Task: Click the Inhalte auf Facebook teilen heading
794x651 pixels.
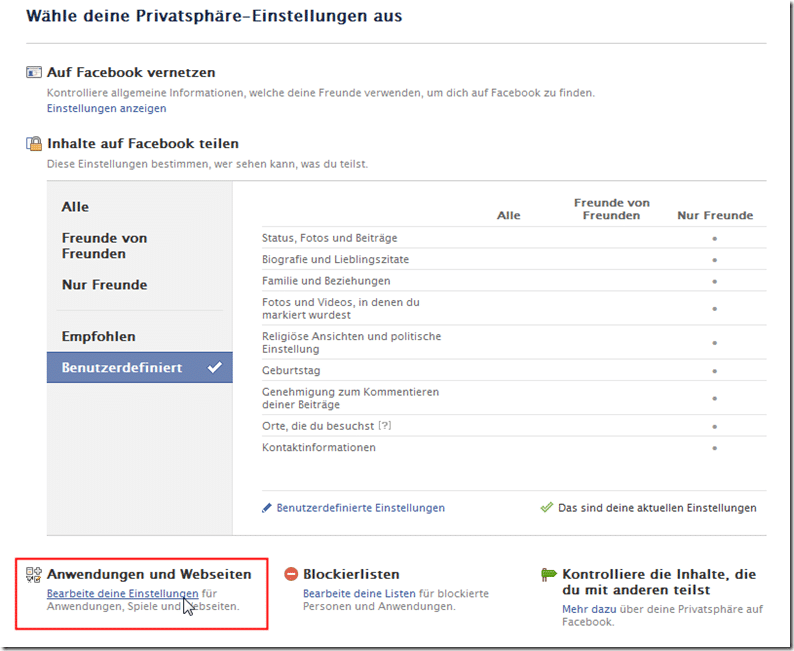Action: click(143, 143)
